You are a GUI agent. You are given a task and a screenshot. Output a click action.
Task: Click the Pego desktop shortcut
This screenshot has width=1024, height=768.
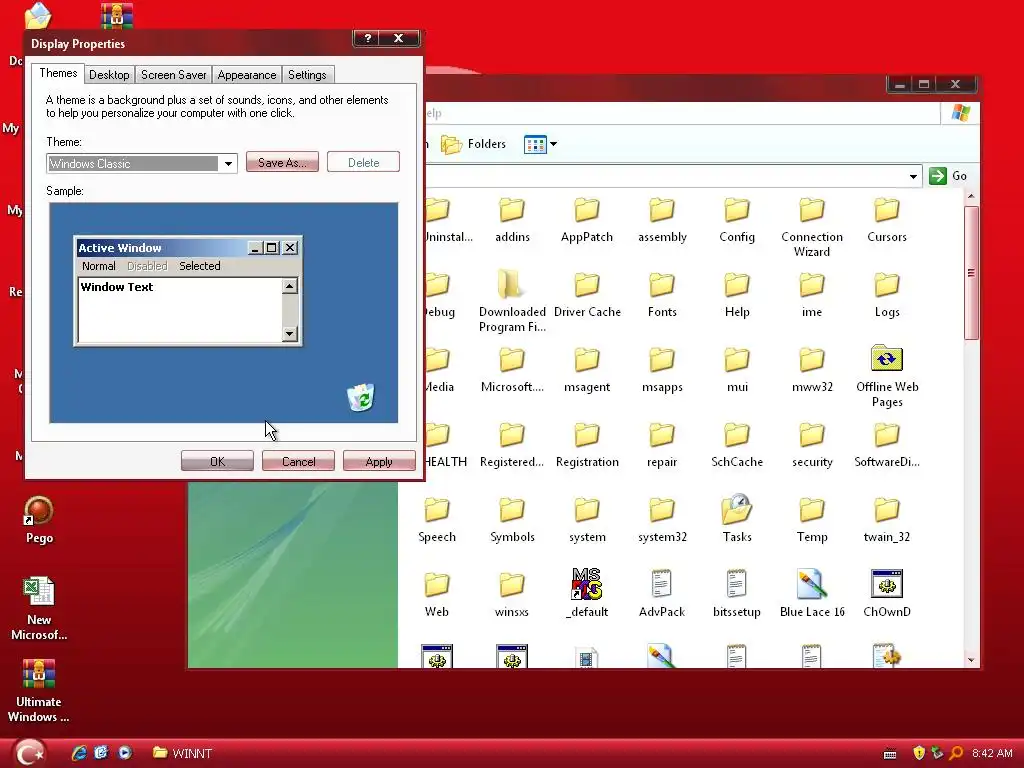tap(39, 520)
